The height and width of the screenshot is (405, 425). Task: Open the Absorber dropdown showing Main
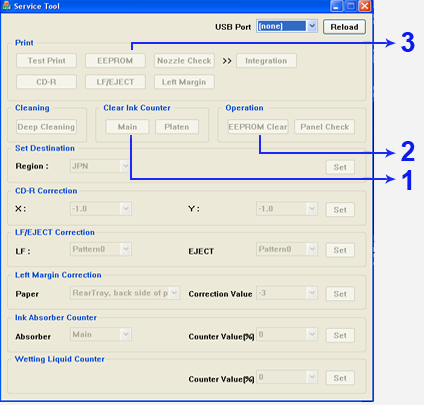[101, 335]
